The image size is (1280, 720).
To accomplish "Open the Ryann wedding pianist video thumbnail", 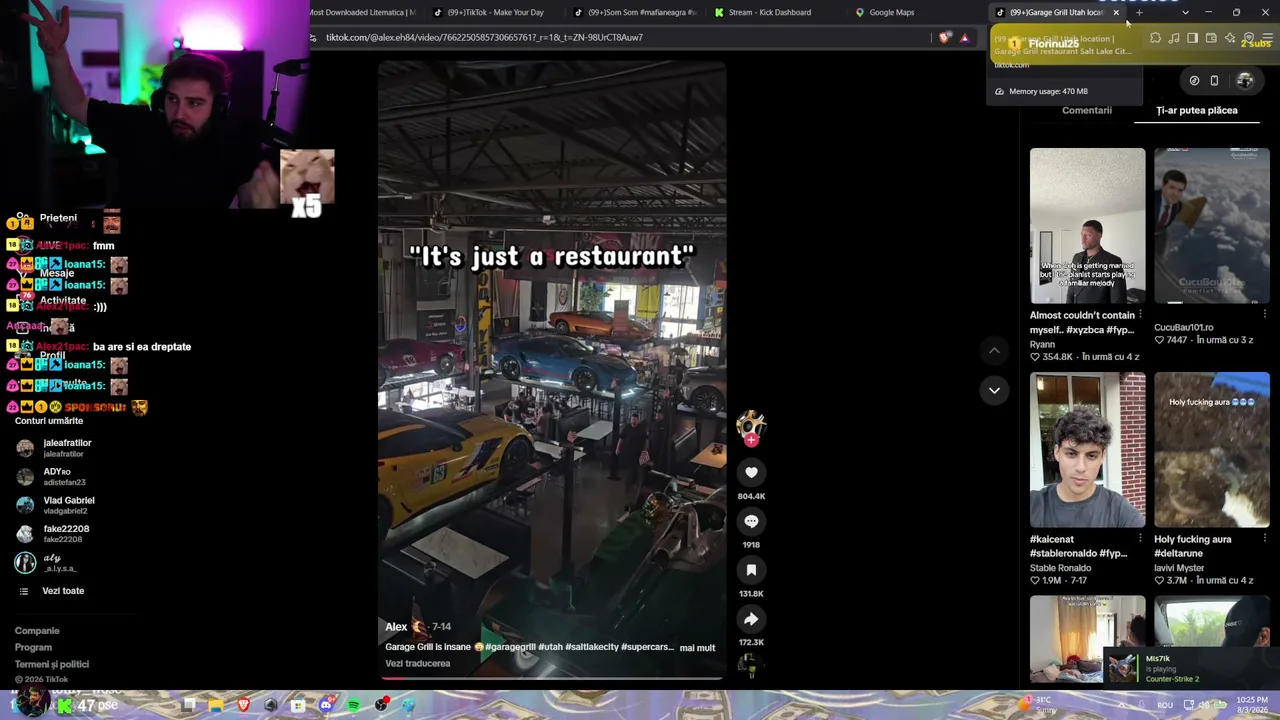I will [x=1088, y=226].
